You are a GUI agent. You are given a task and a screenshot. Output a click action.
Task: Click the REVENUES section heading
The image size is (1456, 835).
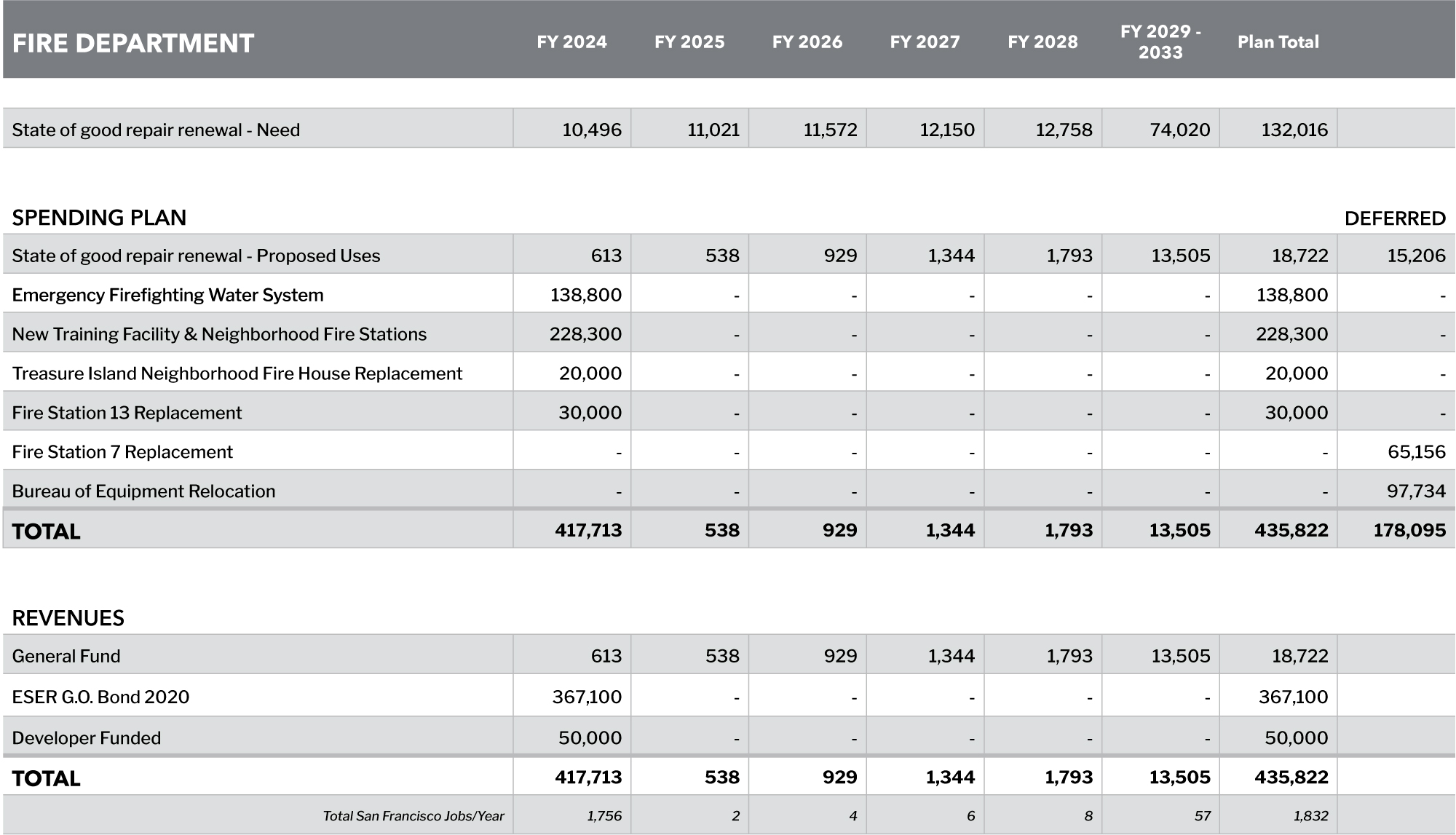(68, 618)
